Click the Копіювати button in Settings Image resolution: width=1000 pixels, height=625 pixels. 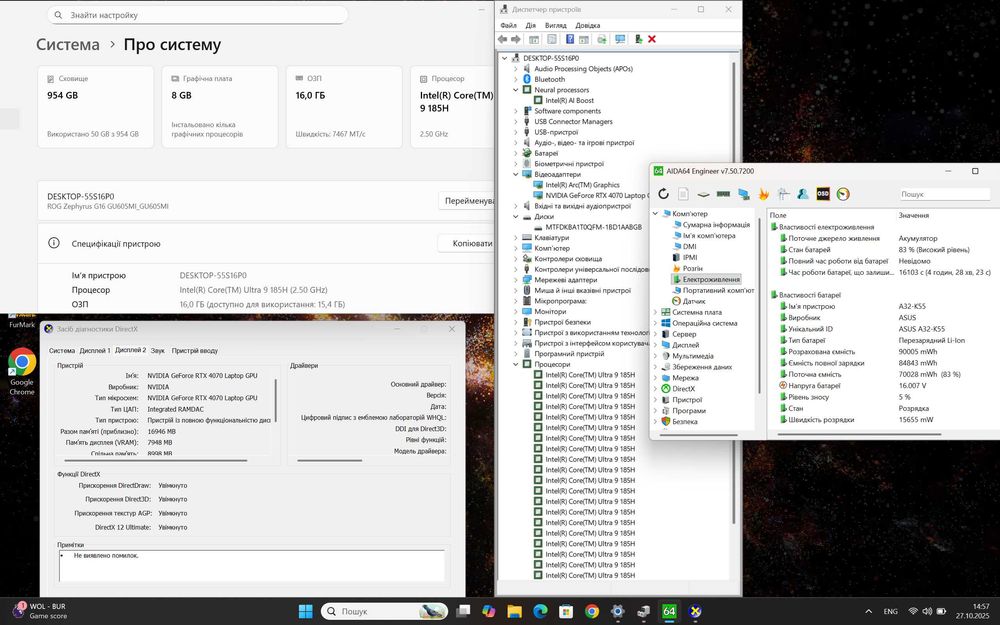tap(466, 244)
